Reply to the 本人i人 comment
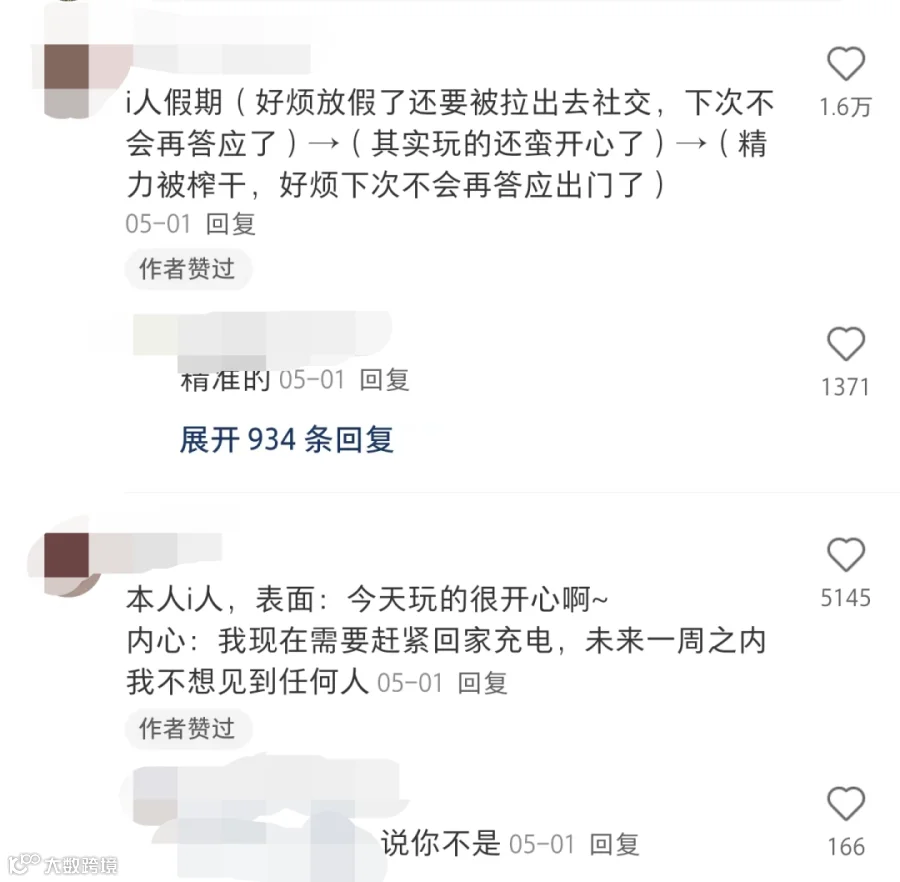Viewport: 900px width, 882px height. tap(482, 683)
